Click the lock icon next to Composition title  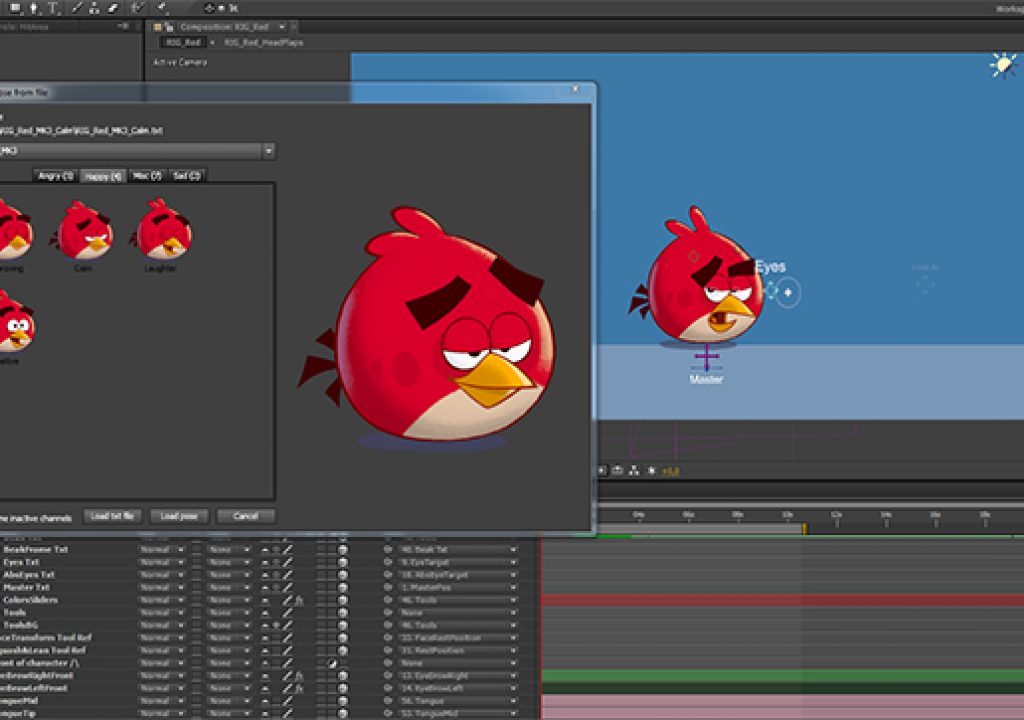(169, 27)
